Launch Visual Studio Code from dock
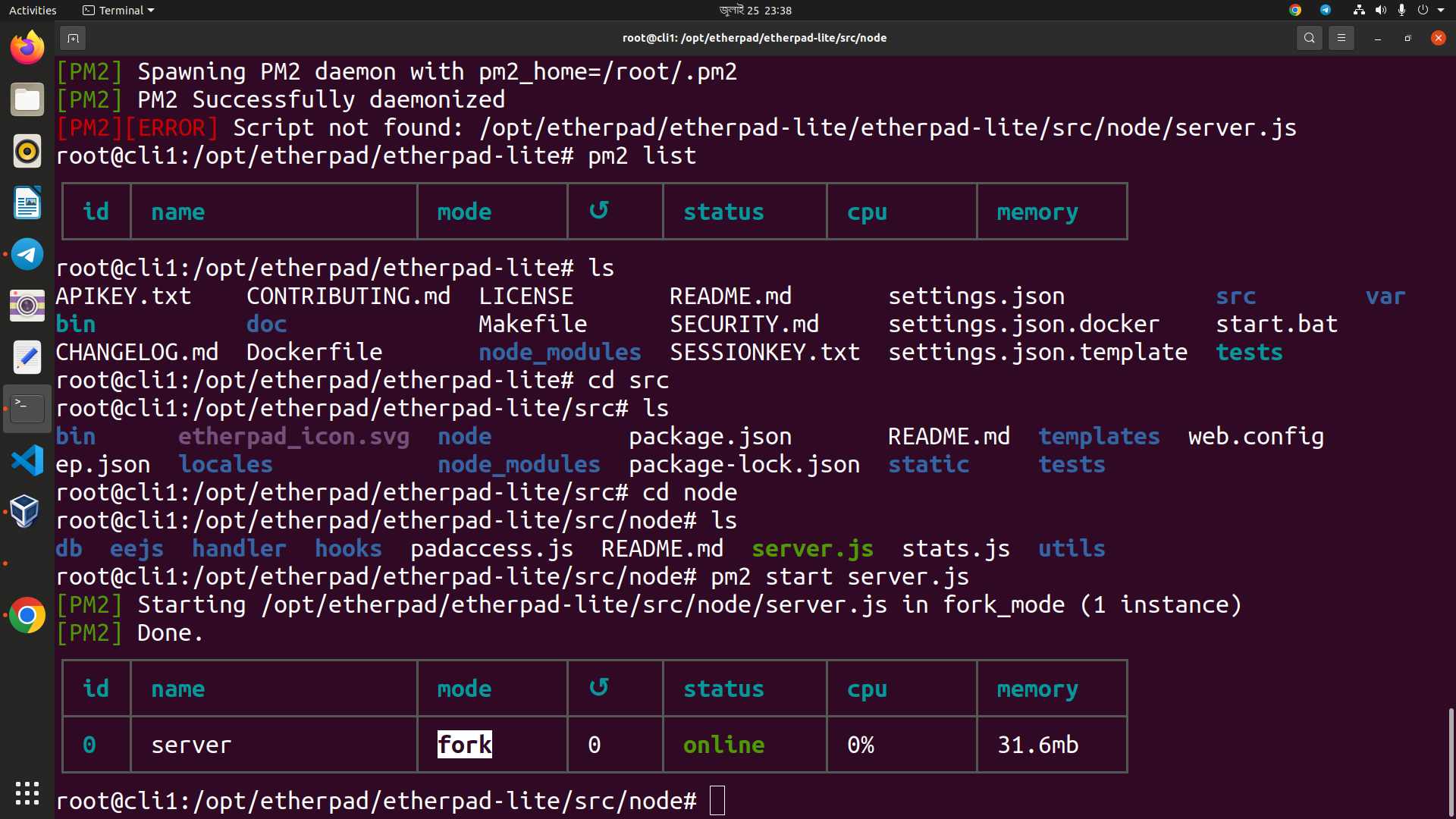Viewport: 1456px width, 819px height. [27, 460]
